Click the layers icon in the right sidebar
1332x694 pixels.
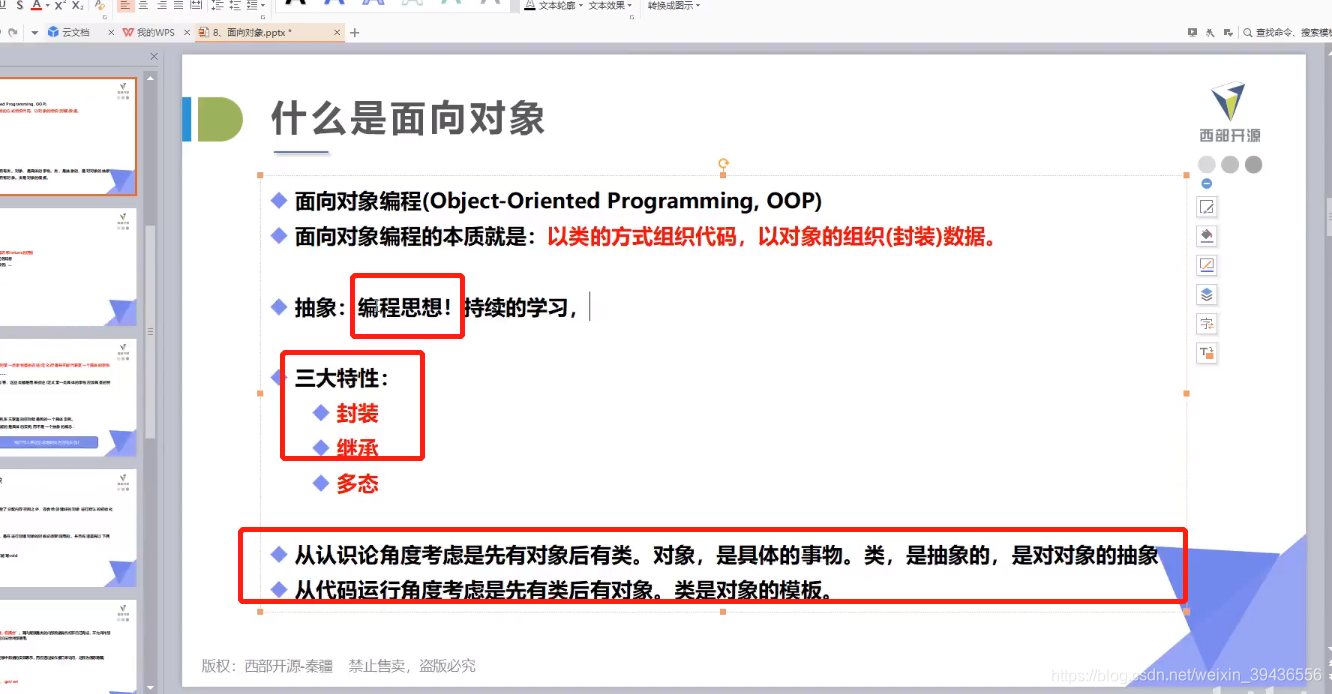pos(1207,294)
